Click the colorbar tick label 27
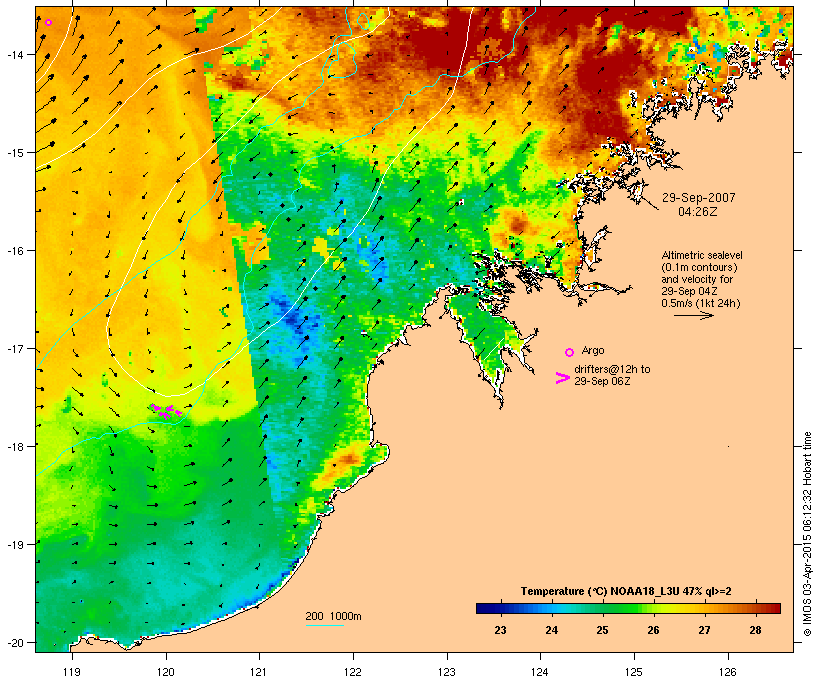 pyautogui.click(x=704, y=630)
